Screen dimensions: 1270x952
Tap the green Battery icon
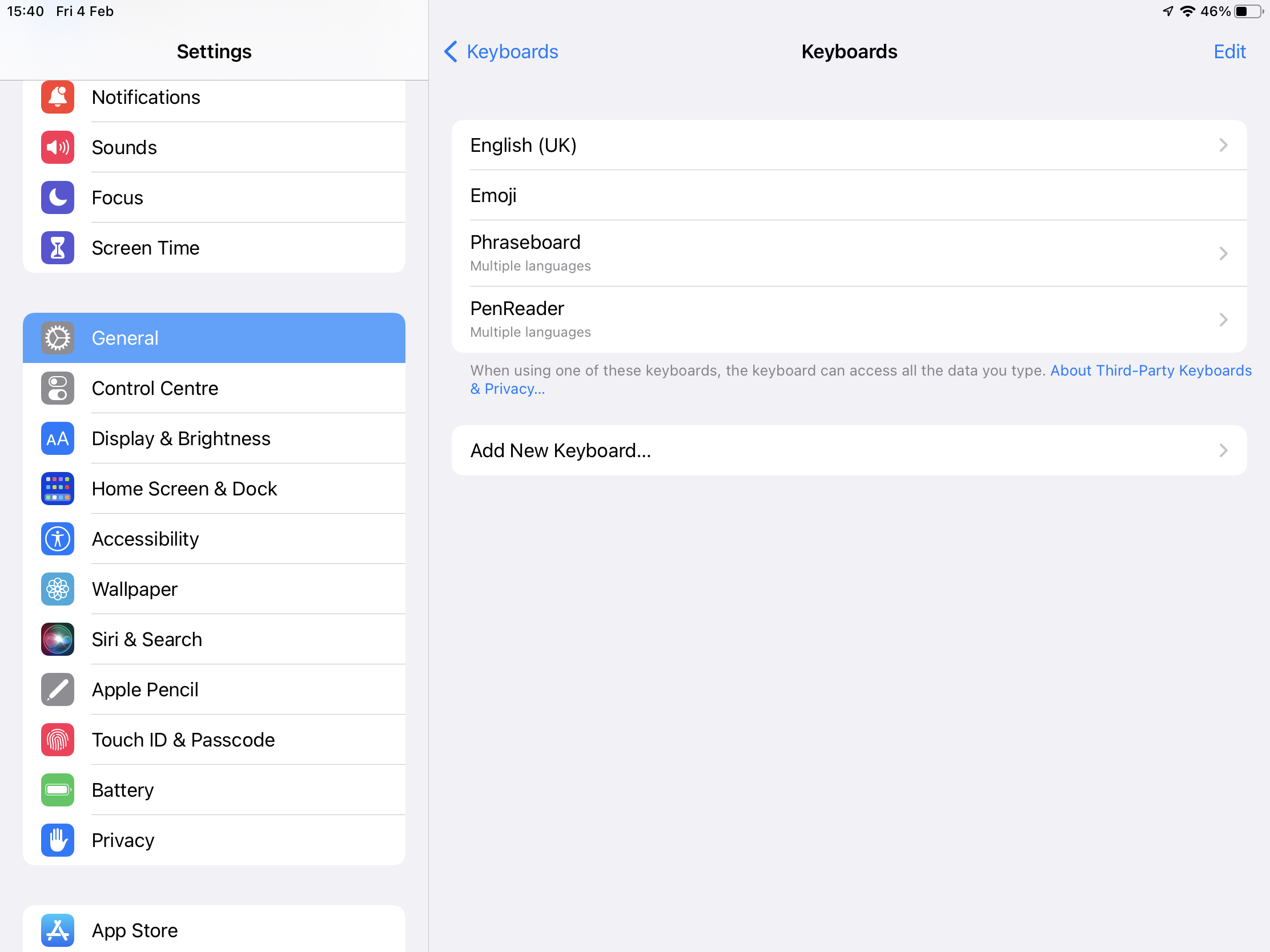tap(58, 790)
